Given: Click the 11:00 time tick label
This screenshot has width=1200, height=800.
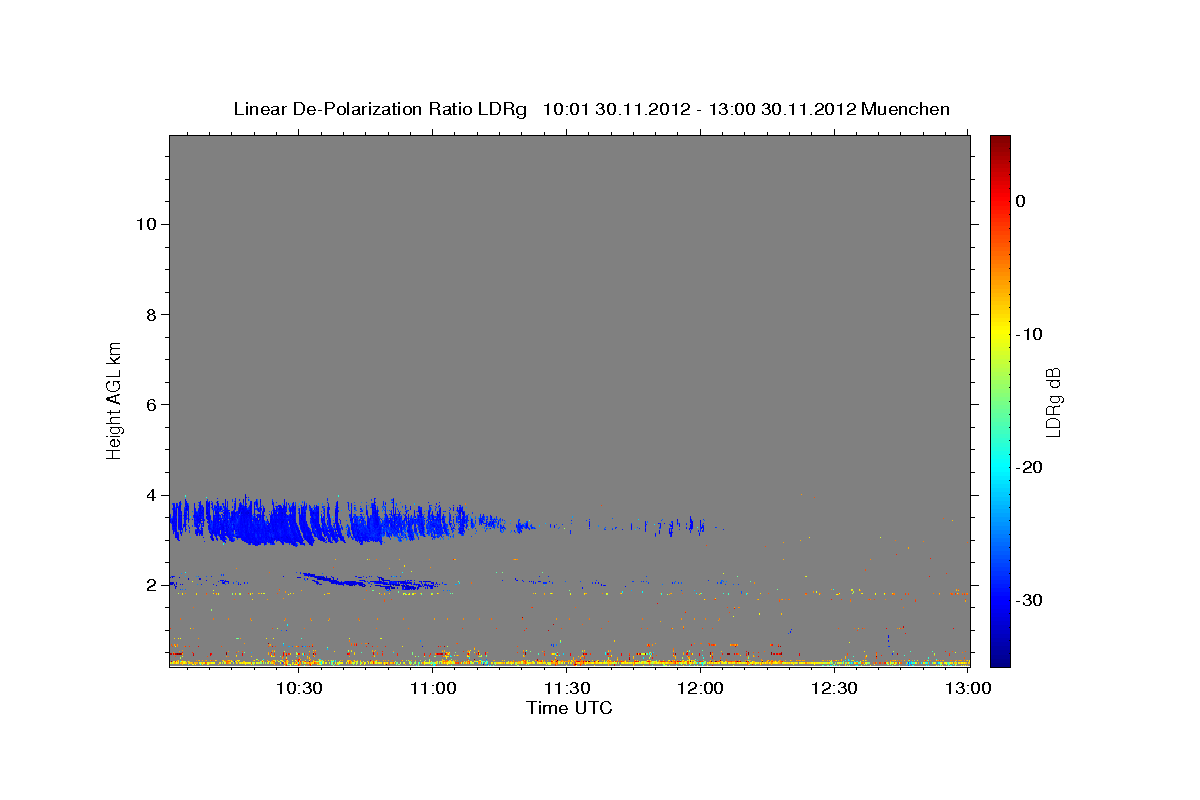Looking at the screenshot, I should point(432,688).
